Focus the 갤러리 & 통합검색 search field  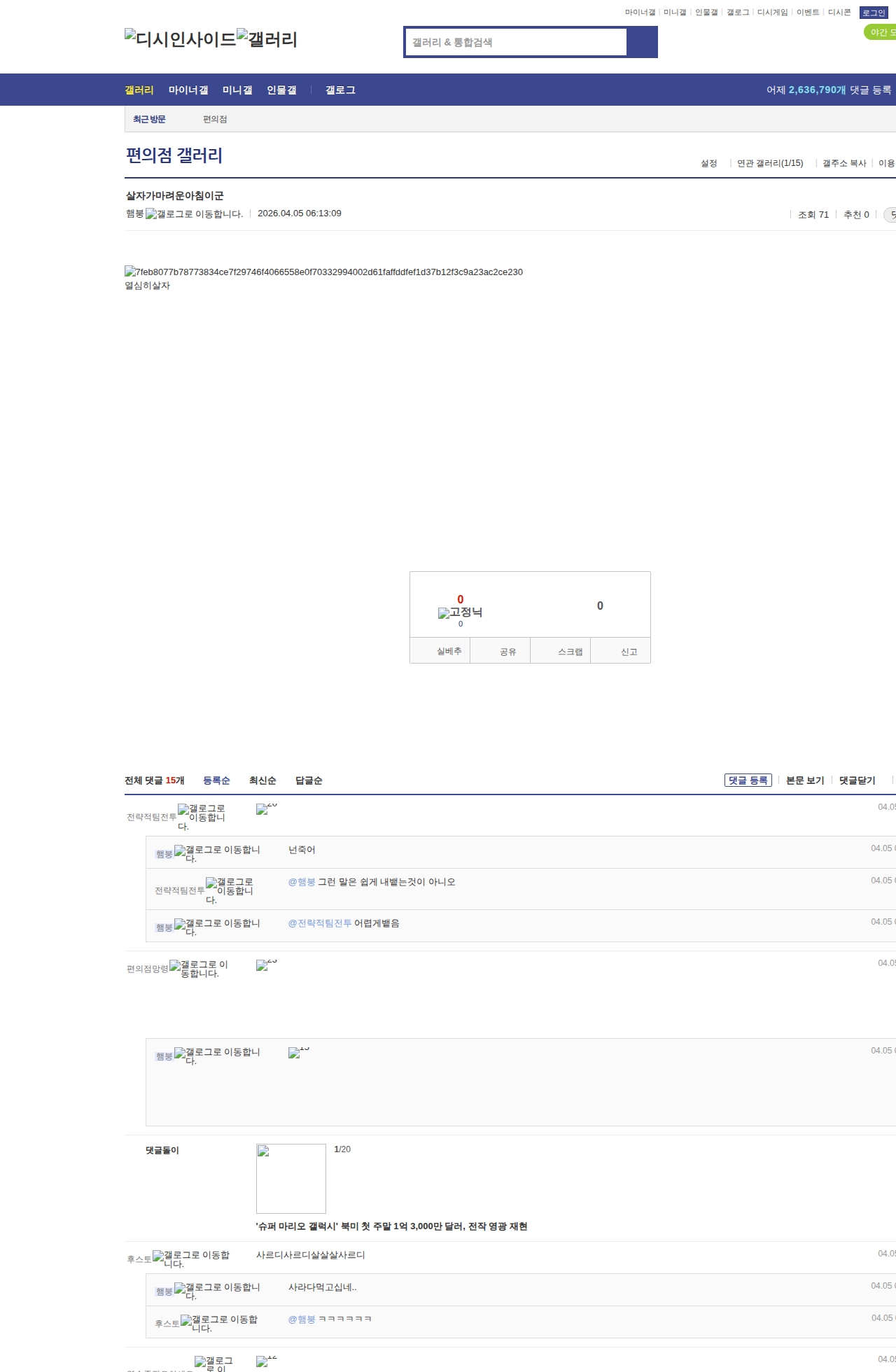pos(517,42)
